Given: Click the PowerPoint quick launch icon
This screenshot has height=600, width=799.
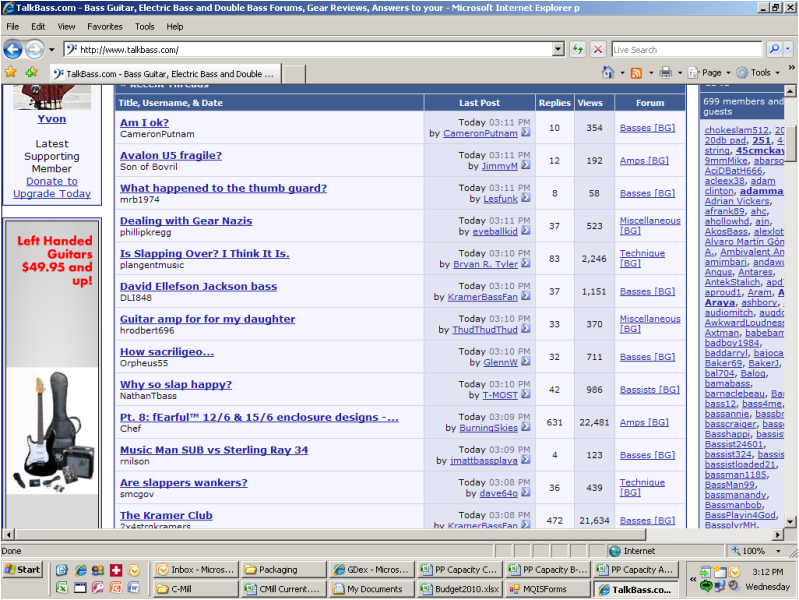Looking at the screenshot, I should (116, 588).
